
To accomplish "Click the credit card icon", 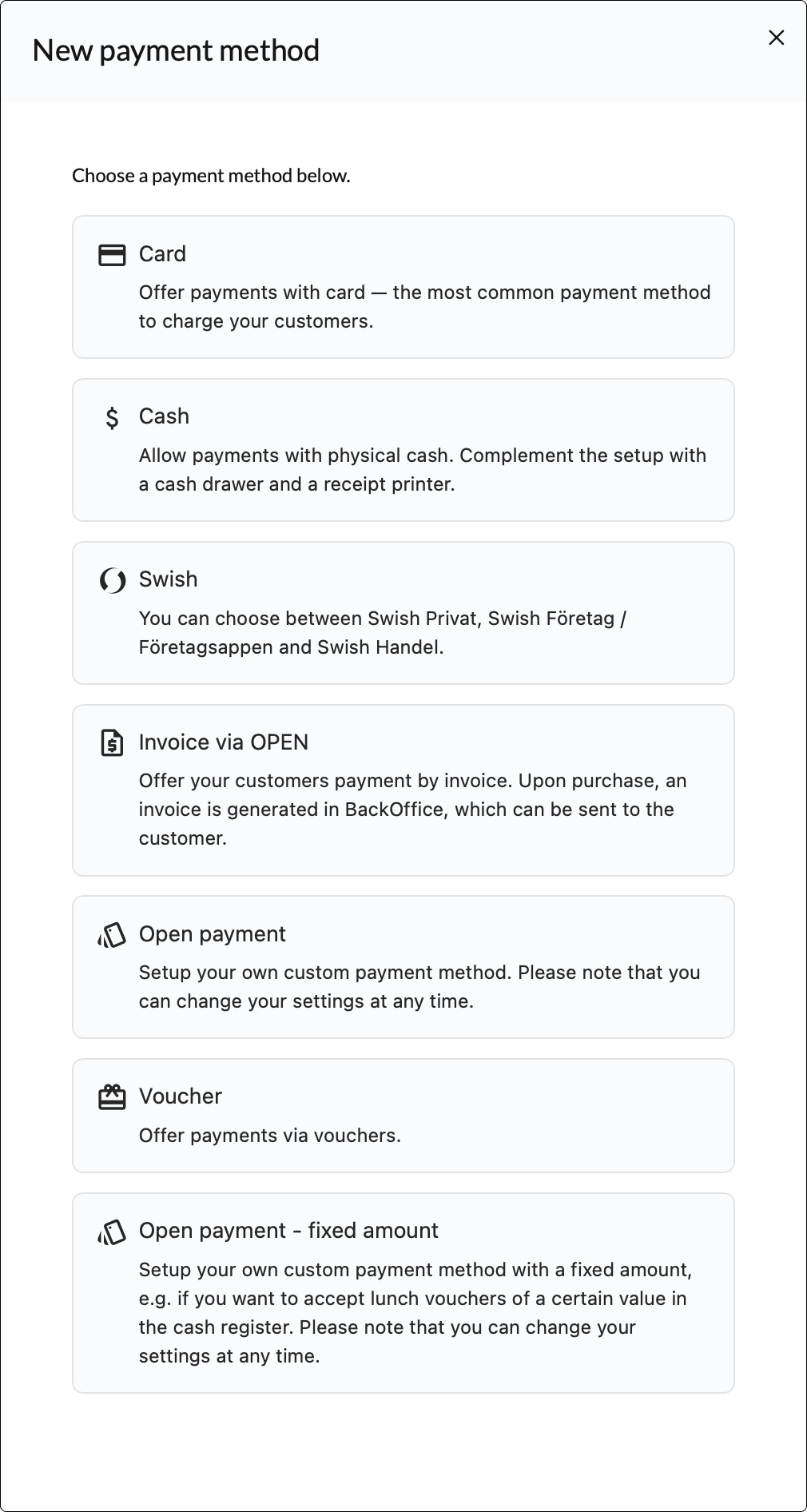I will 112,255.
